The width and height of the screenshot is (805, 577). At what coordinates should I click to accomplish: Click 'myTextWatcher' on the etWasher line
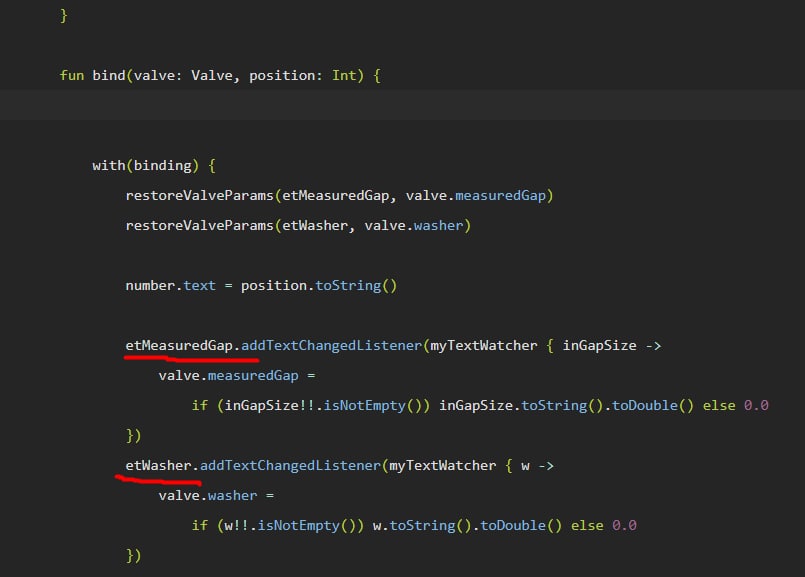click(x=443, y=466)
